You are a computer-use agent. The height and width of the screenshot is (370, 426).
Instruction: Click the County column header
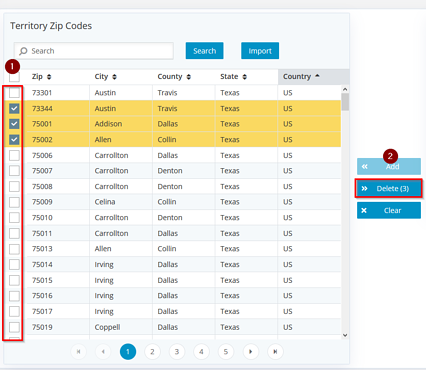coord(184,77)
